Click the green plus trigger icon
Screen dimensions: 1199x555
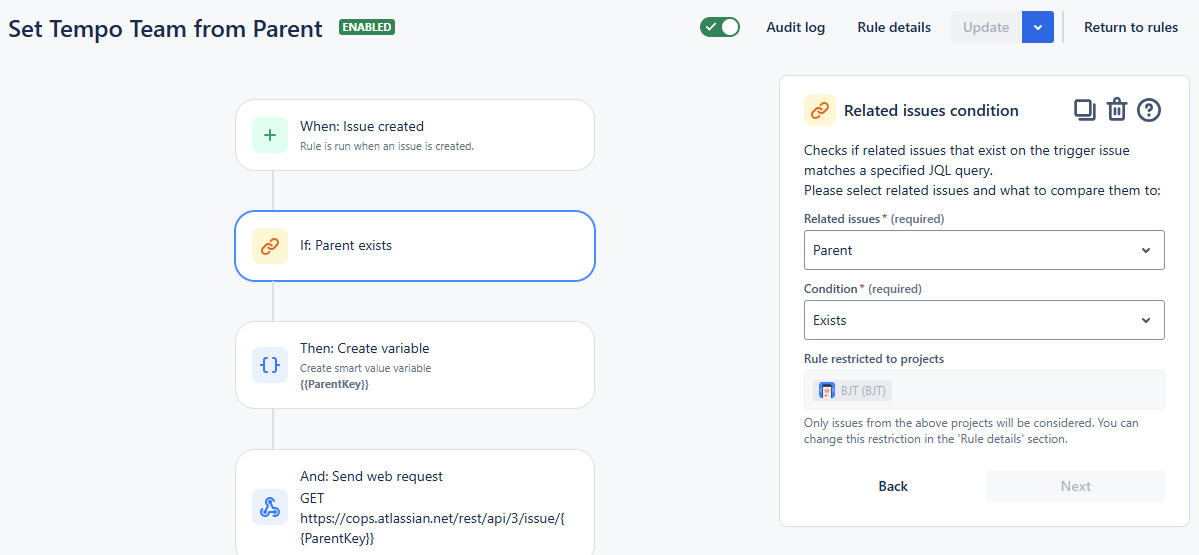click(x=270, y=135)
